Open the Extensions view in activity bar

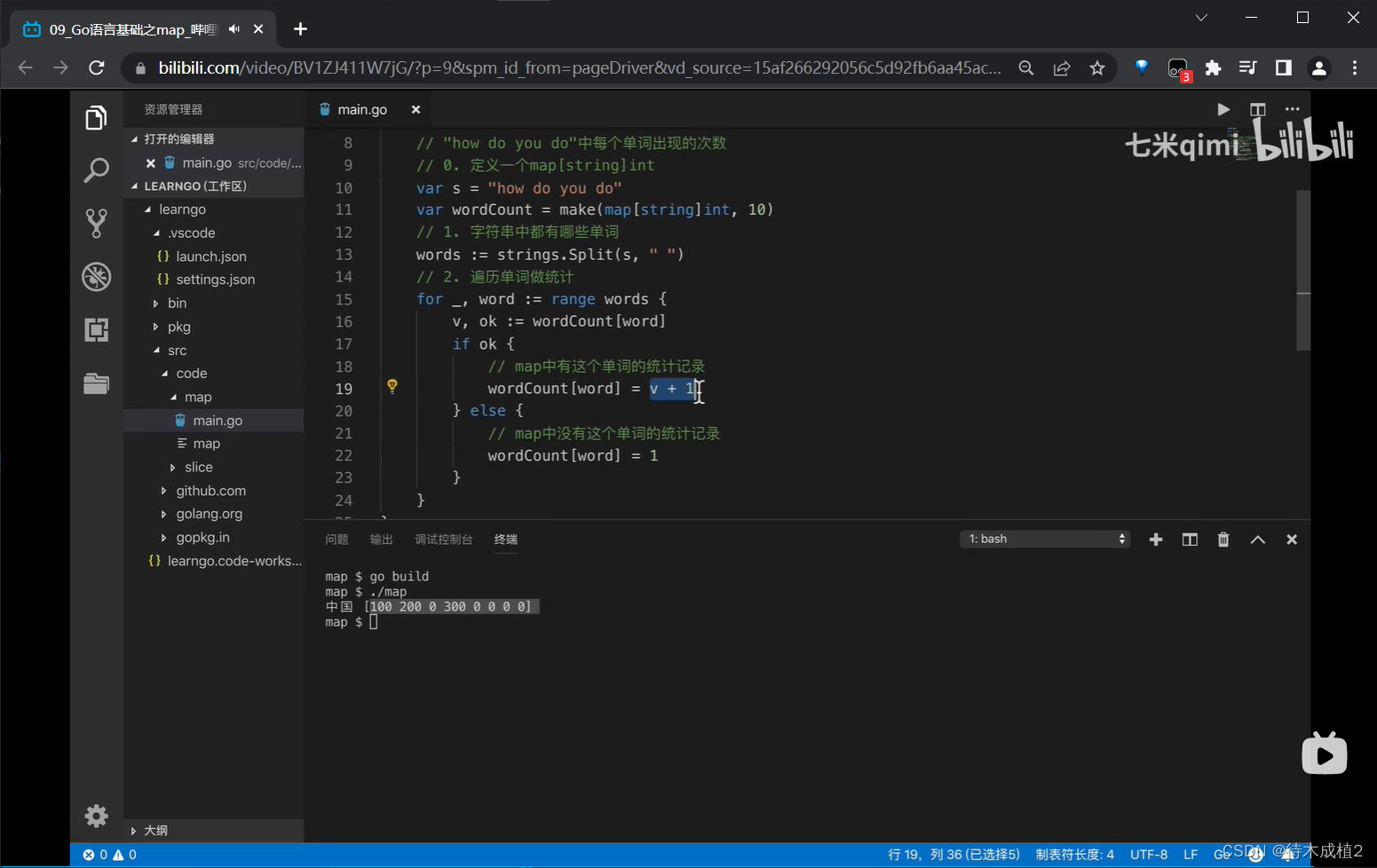[x=96, y=330]
